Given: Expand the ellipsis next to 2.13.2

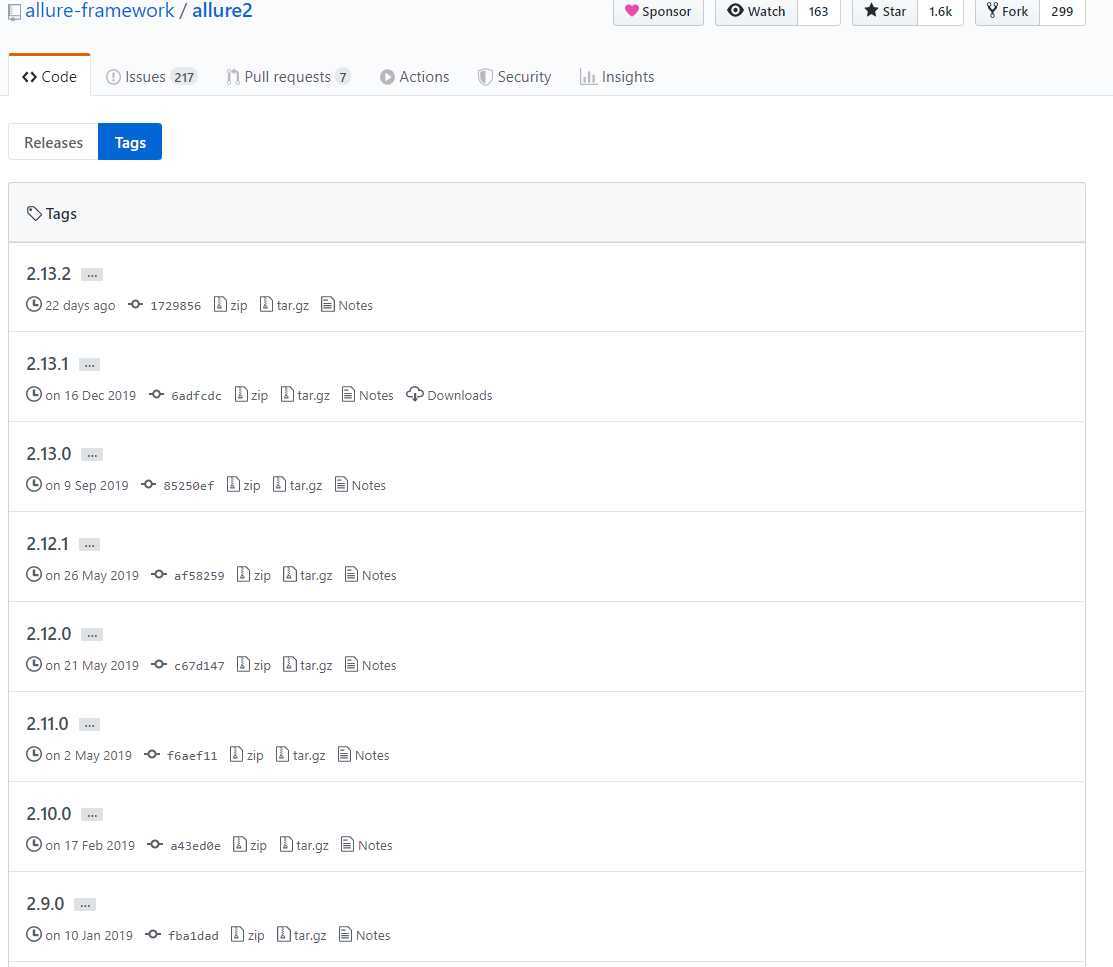Looking at the screenshot, I should tap(92, 275).
